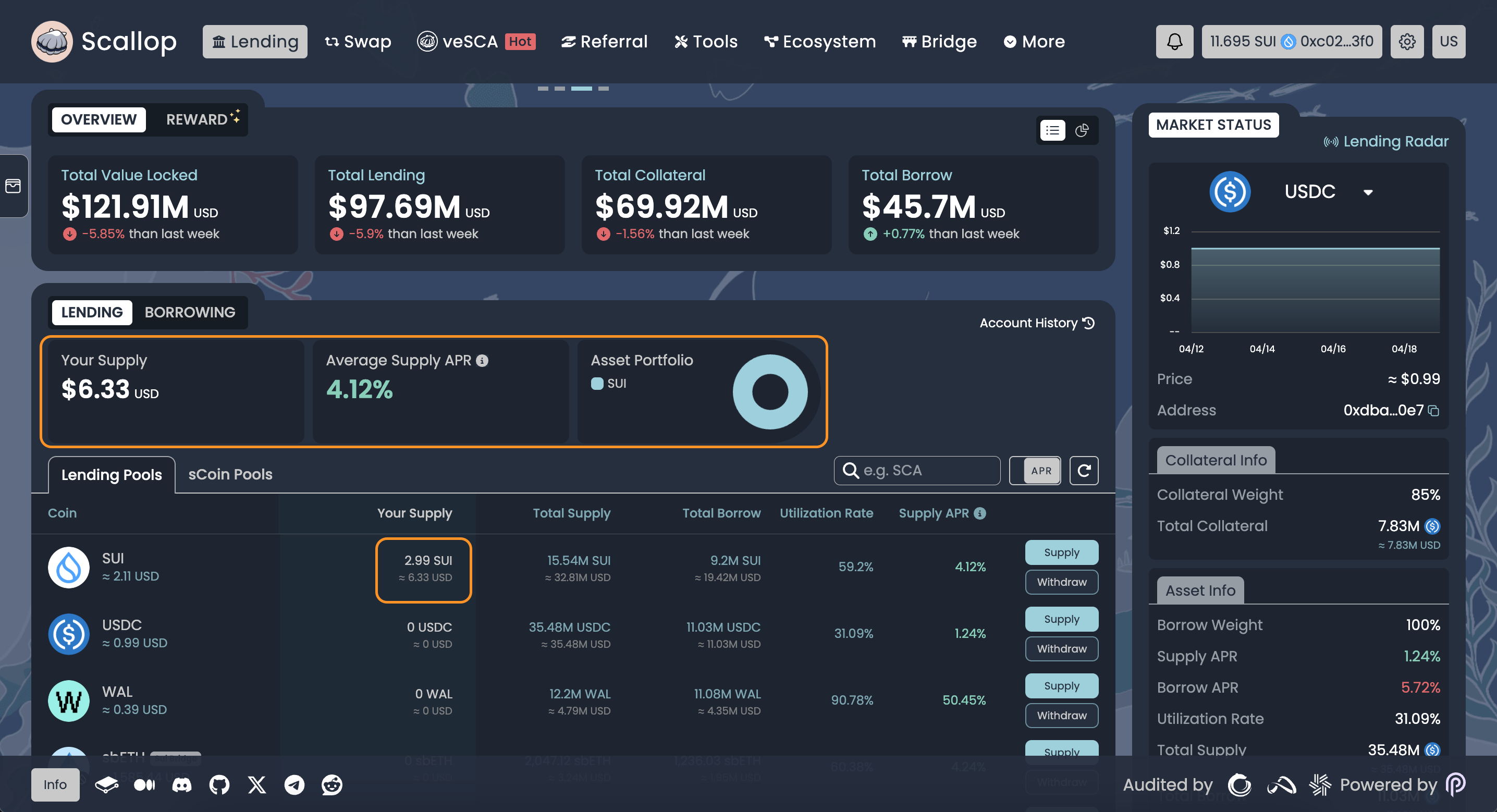1497x812 pixels.
Task: Click the WAL coin icon in pools table
Action: tap(69, 701)
